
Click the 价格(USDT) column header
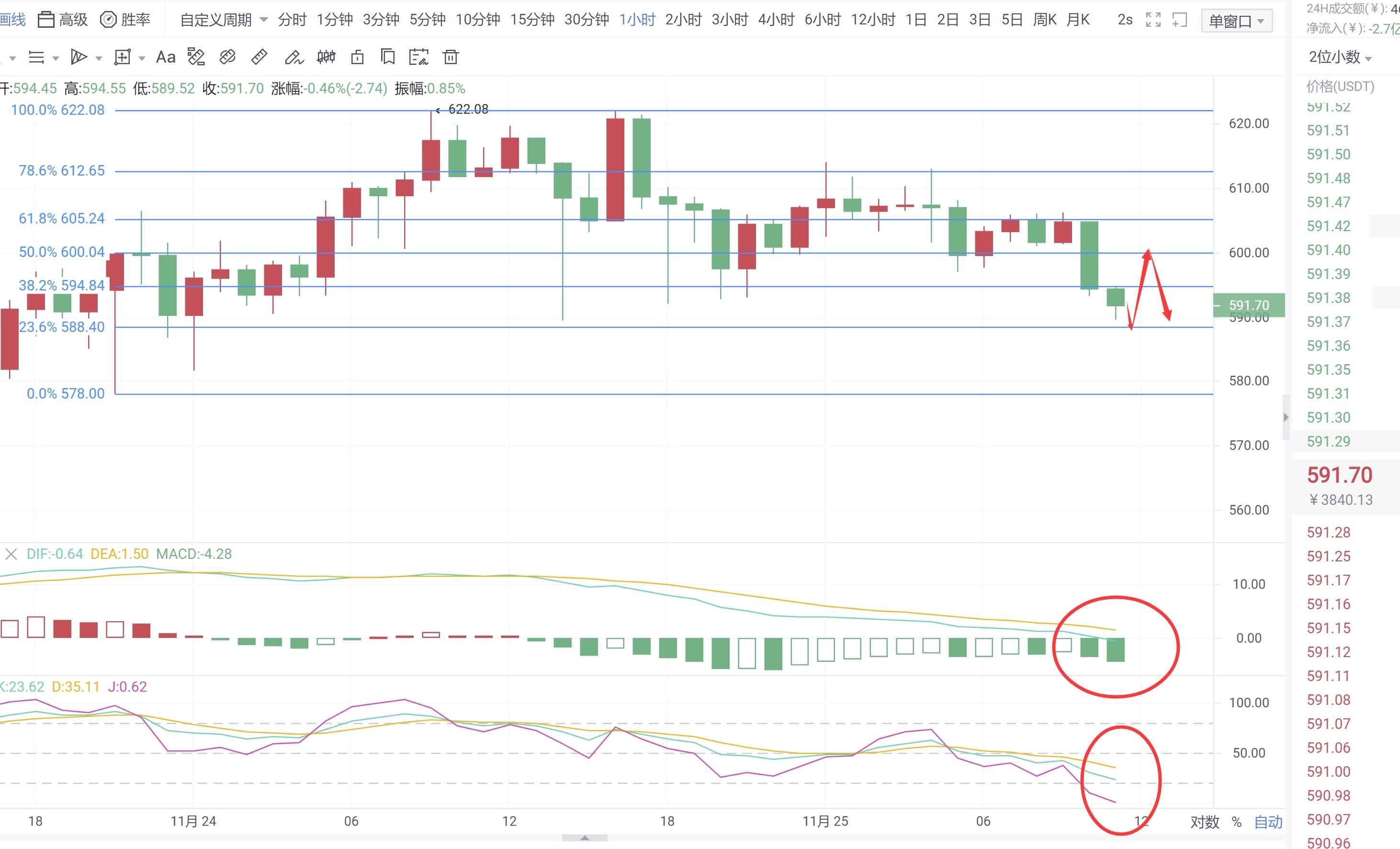tap(1340, 86)
